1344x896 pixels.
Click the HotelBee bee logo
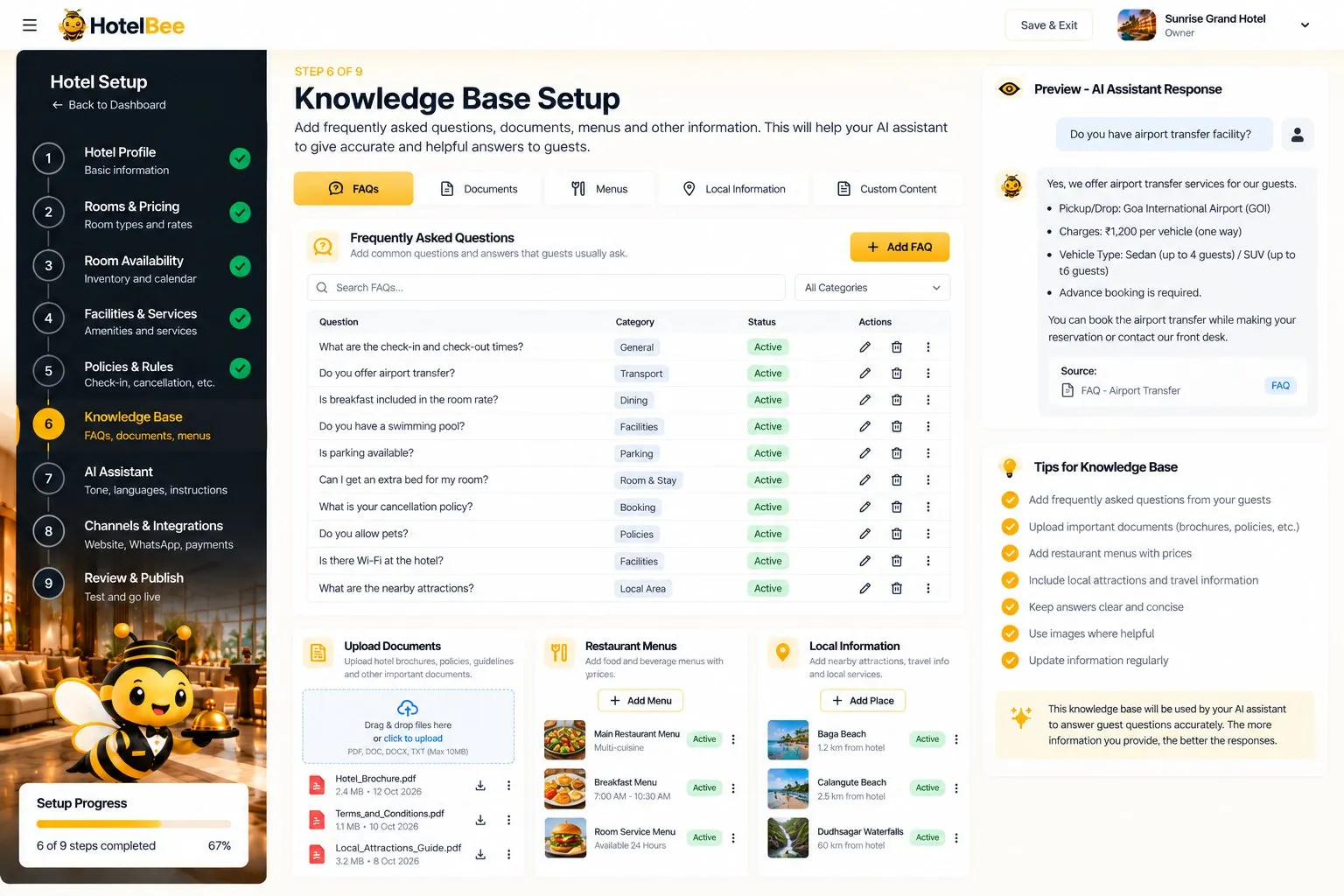click(x=72, y=25)
